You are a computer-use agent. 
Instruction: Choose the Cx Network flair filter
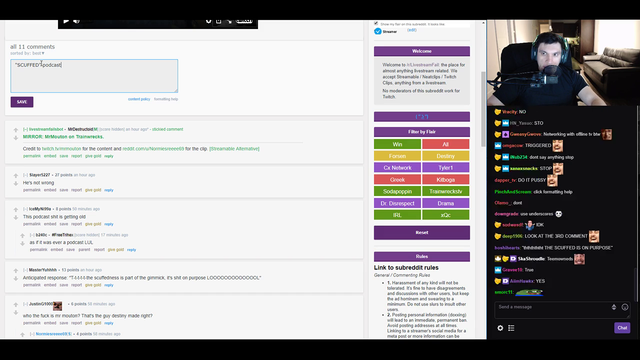[x=397, y=168]
